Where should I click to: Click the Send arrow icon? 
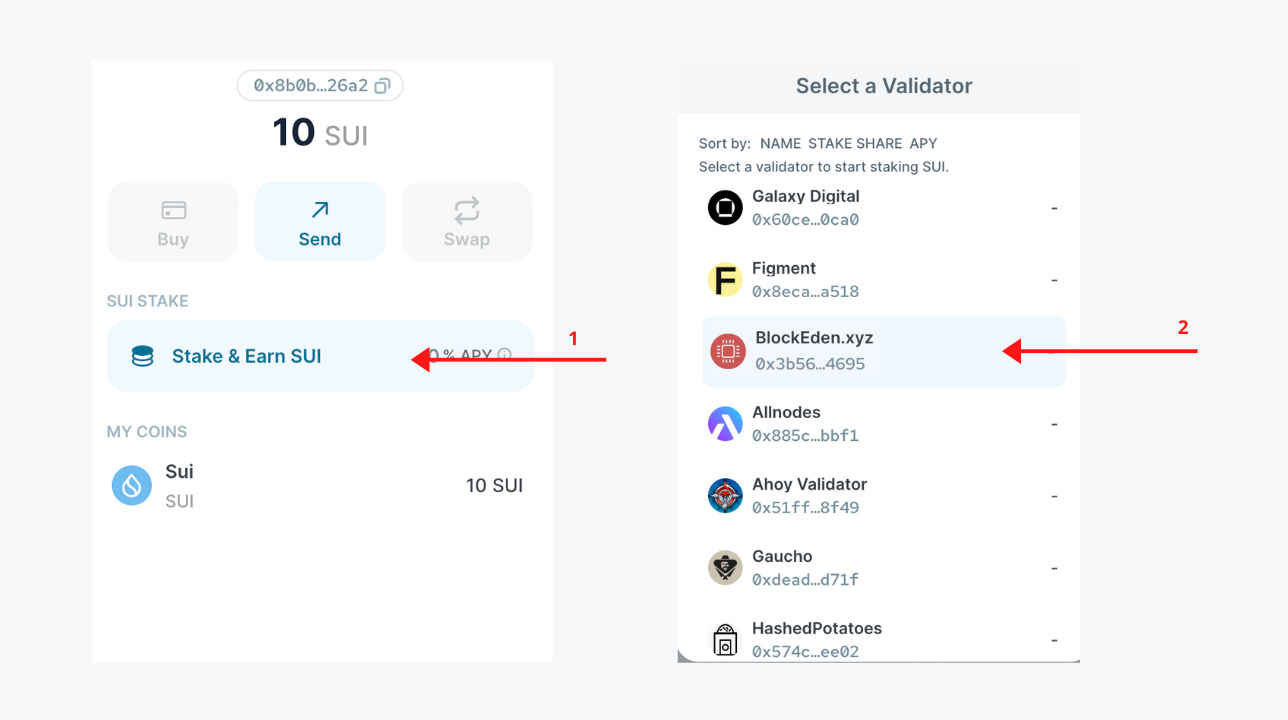[x=320, y=209]
